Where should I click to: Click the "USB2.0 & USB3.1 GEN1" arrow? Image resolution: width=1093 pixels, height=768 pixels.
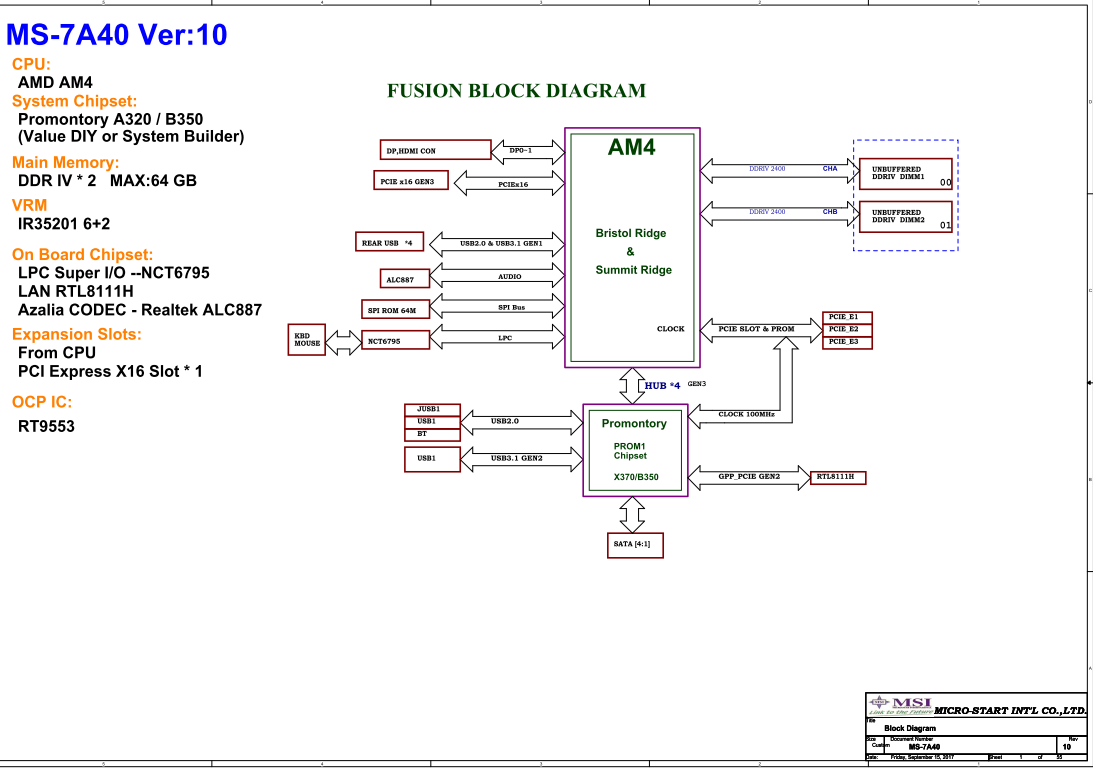[497, 244]
